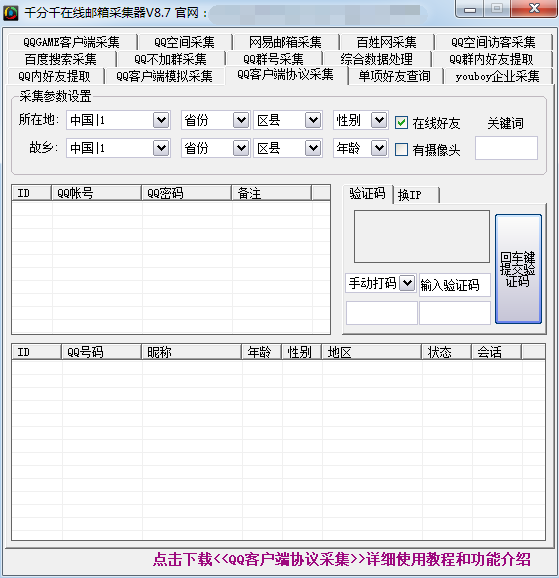Expand the 所在地 country dropdown
Image resolution: width=559 pixels, height=578 pixels.
(161, 120)
